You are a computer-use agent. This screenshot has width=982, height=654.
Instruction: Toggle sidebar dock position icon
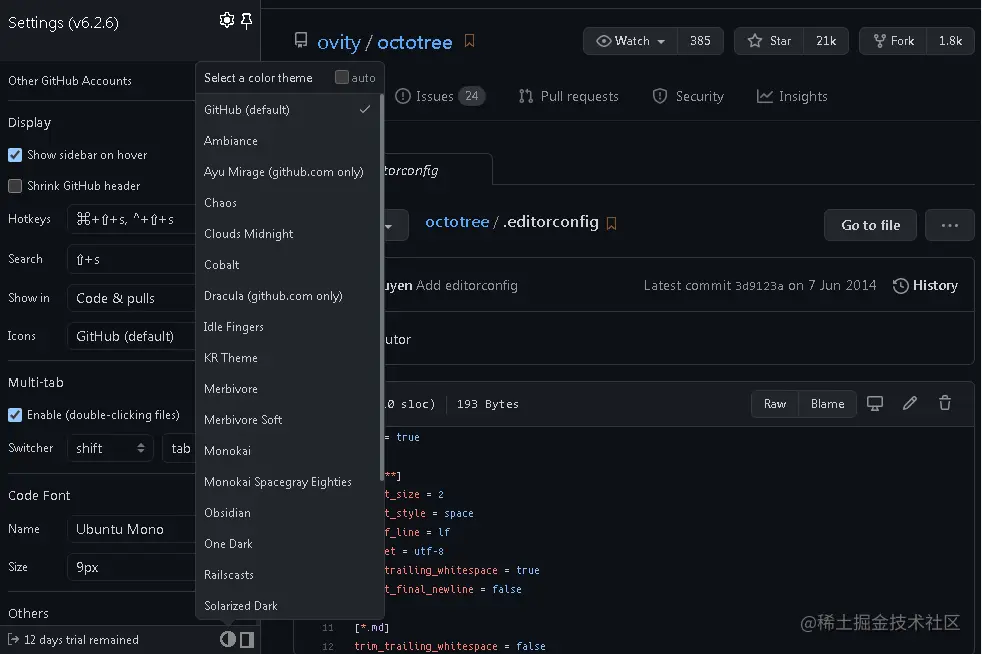(x=247, y=640)
